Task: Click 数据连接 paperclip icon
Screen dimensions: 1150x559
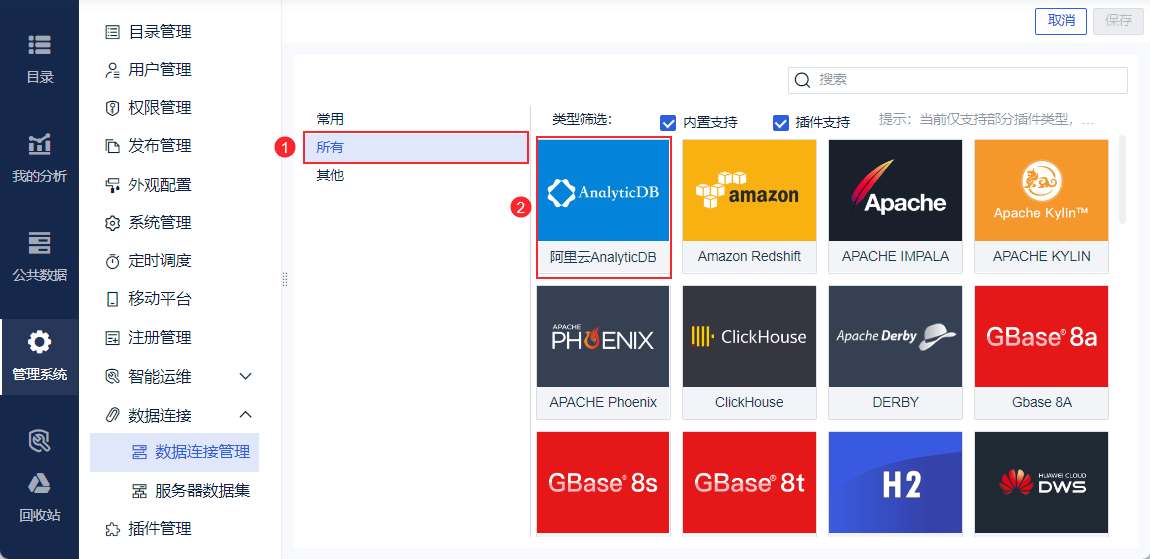Action: pos(112,415)
